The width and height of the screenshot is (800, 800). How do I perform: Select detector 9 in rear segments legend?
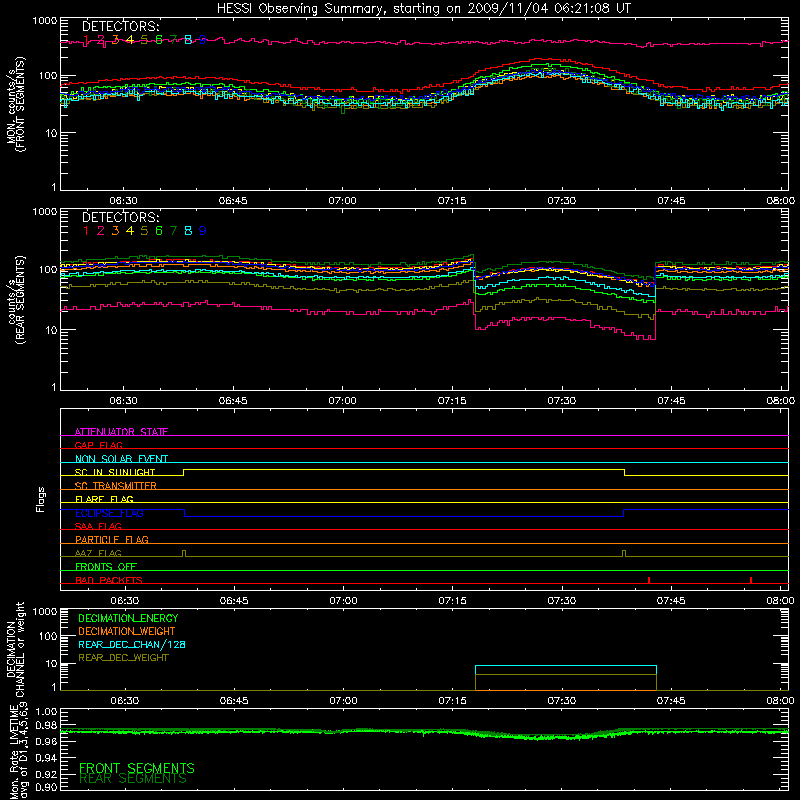pos(203,231)
